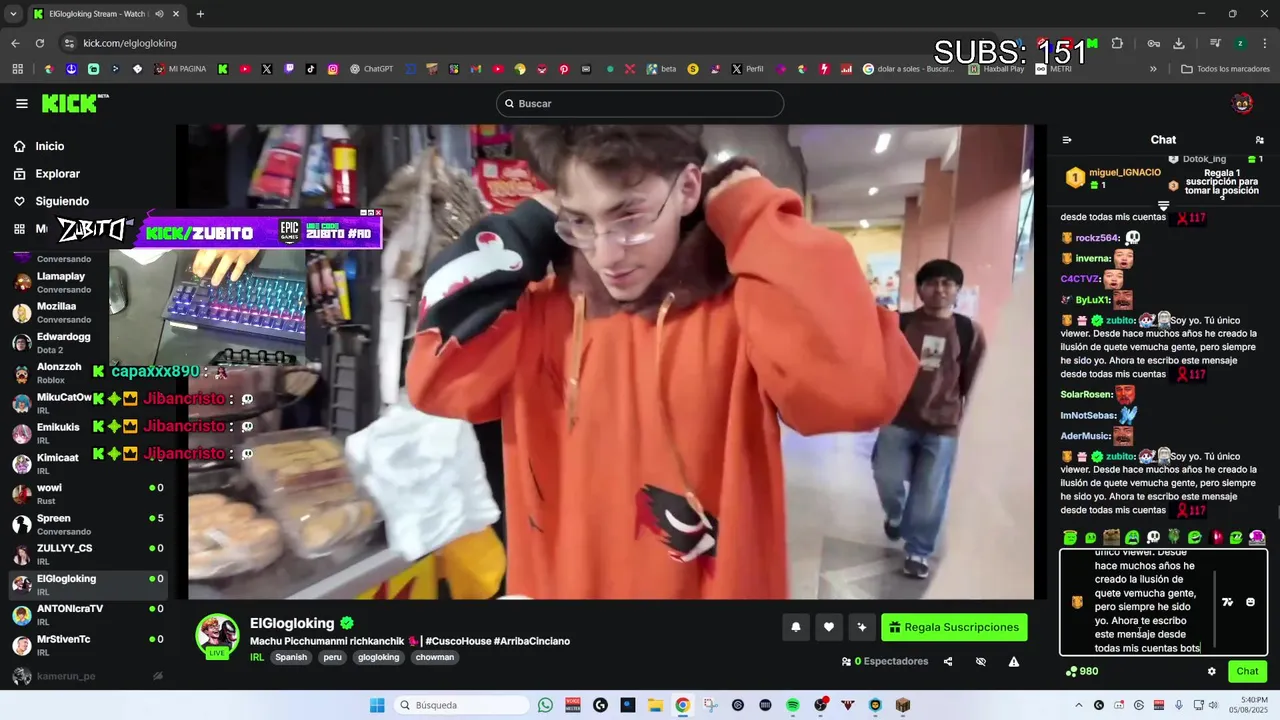Select Edwardogg channel in sidebar
The image size is (1280, 720).
click(x=87, y=343)
